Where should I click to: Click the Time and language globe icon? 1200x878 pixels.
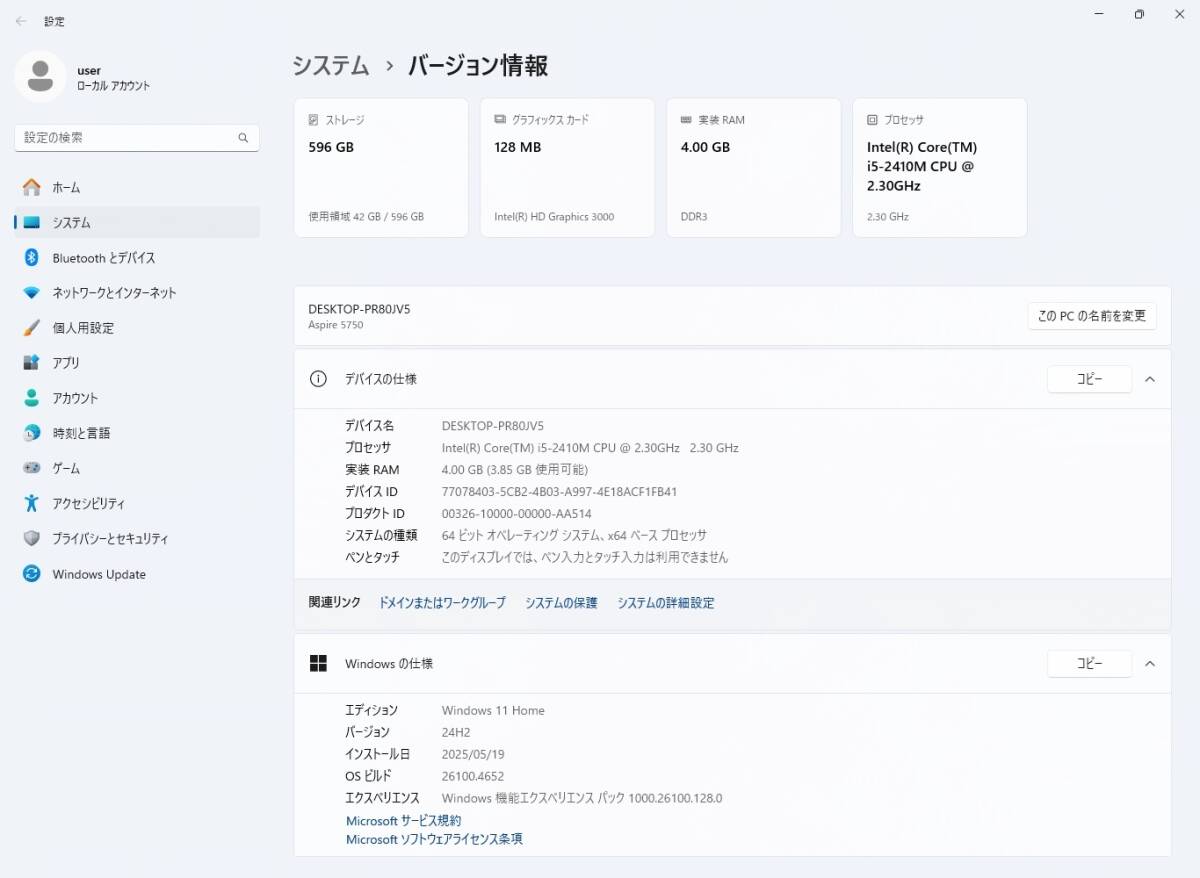point(32,433)
